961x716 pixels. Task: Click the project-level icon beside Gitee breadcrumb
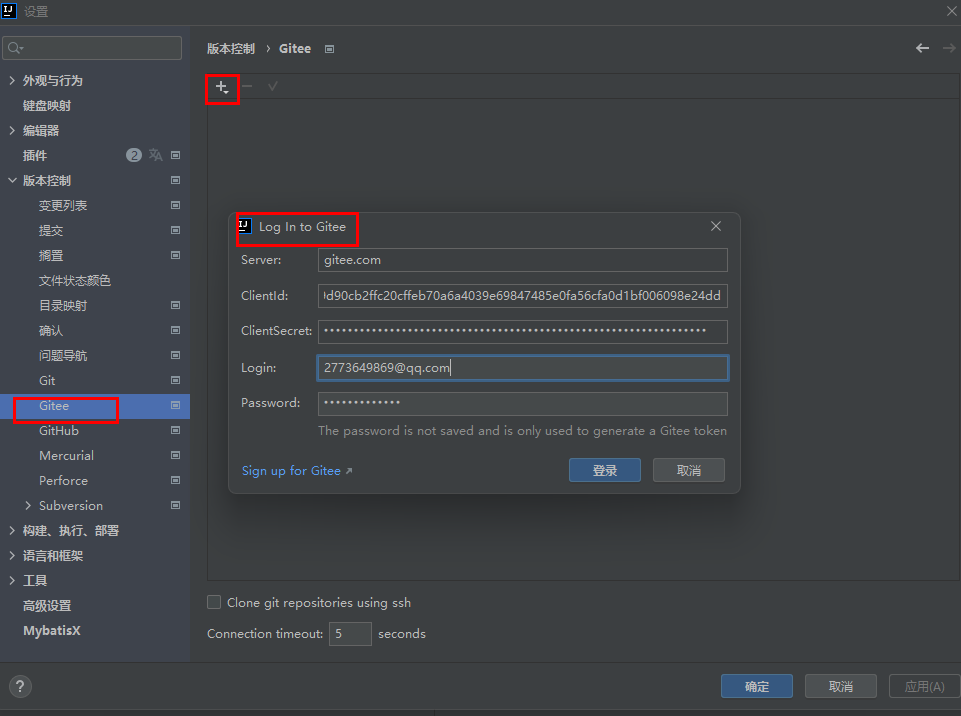pyautogui.click(x=330, y=49)
